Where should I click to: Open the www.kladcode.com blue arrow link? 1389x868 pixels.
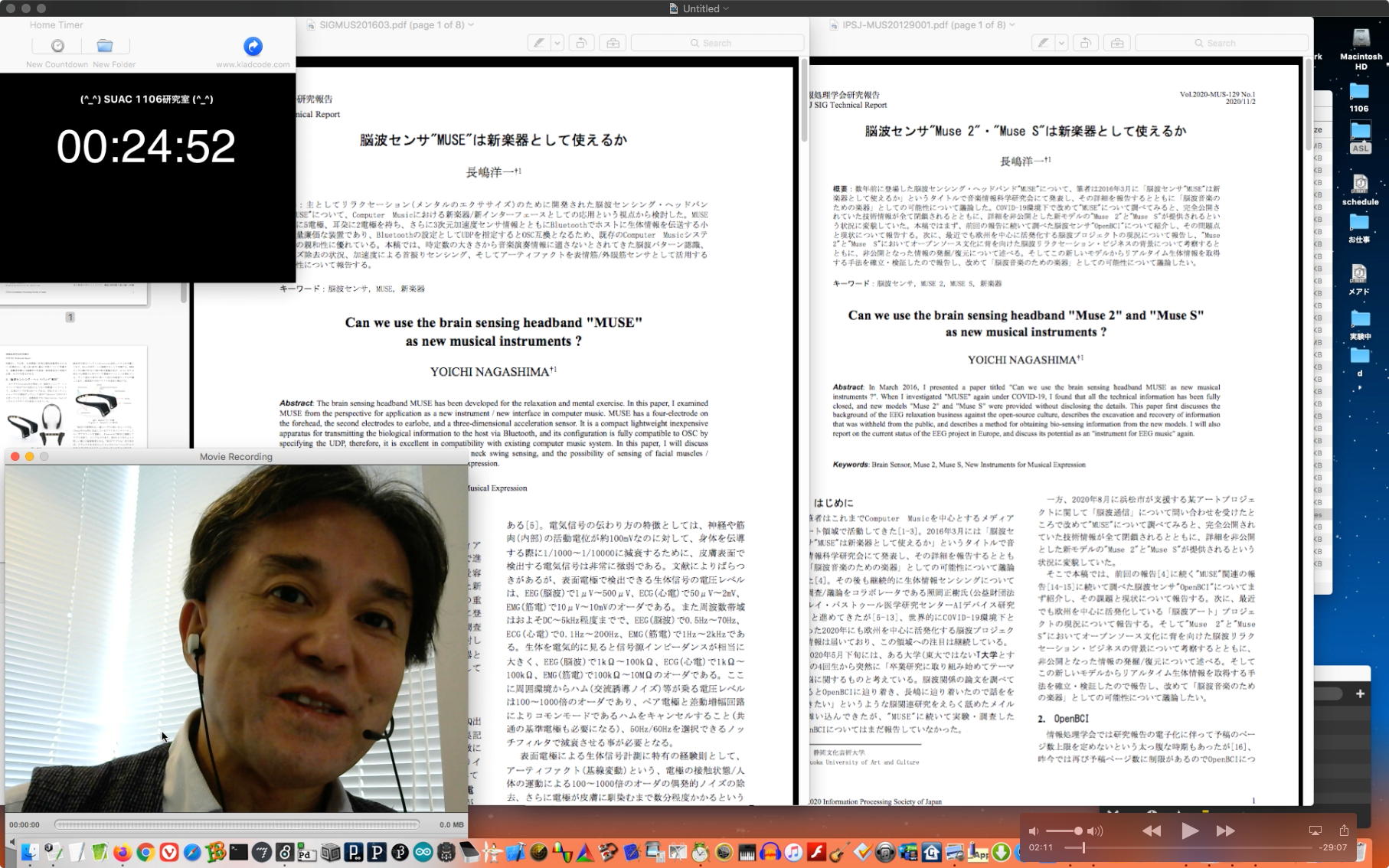pos(253,46)
